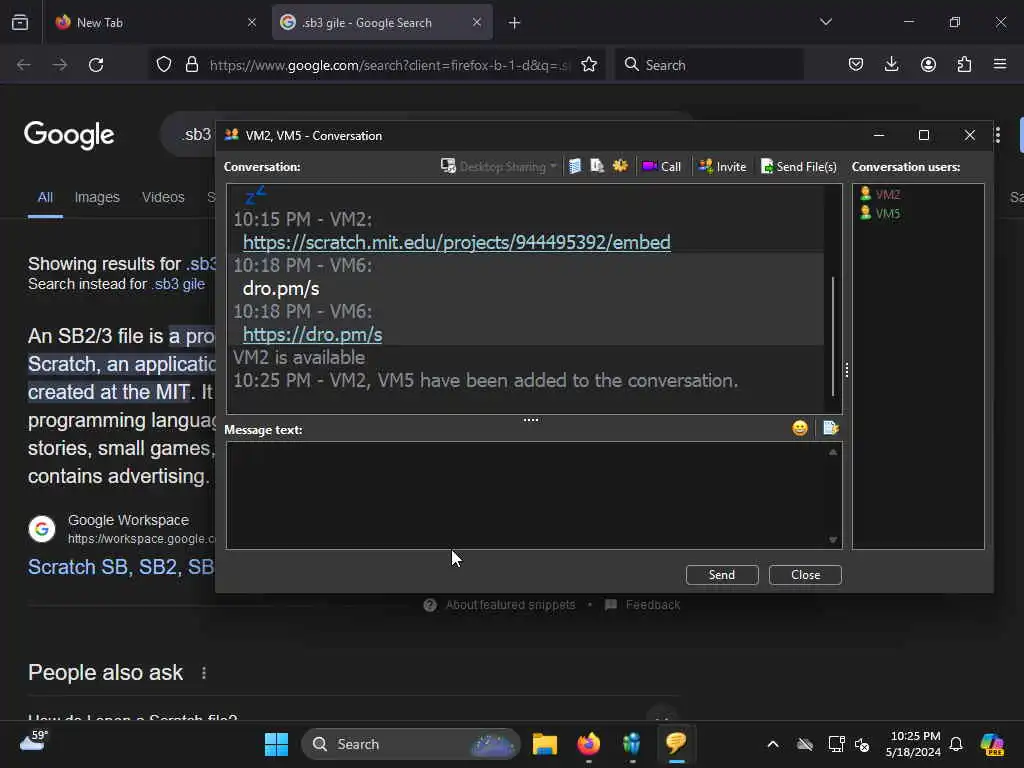
Task: Click the Firefox View icon
Action: (x=20, y=22)
